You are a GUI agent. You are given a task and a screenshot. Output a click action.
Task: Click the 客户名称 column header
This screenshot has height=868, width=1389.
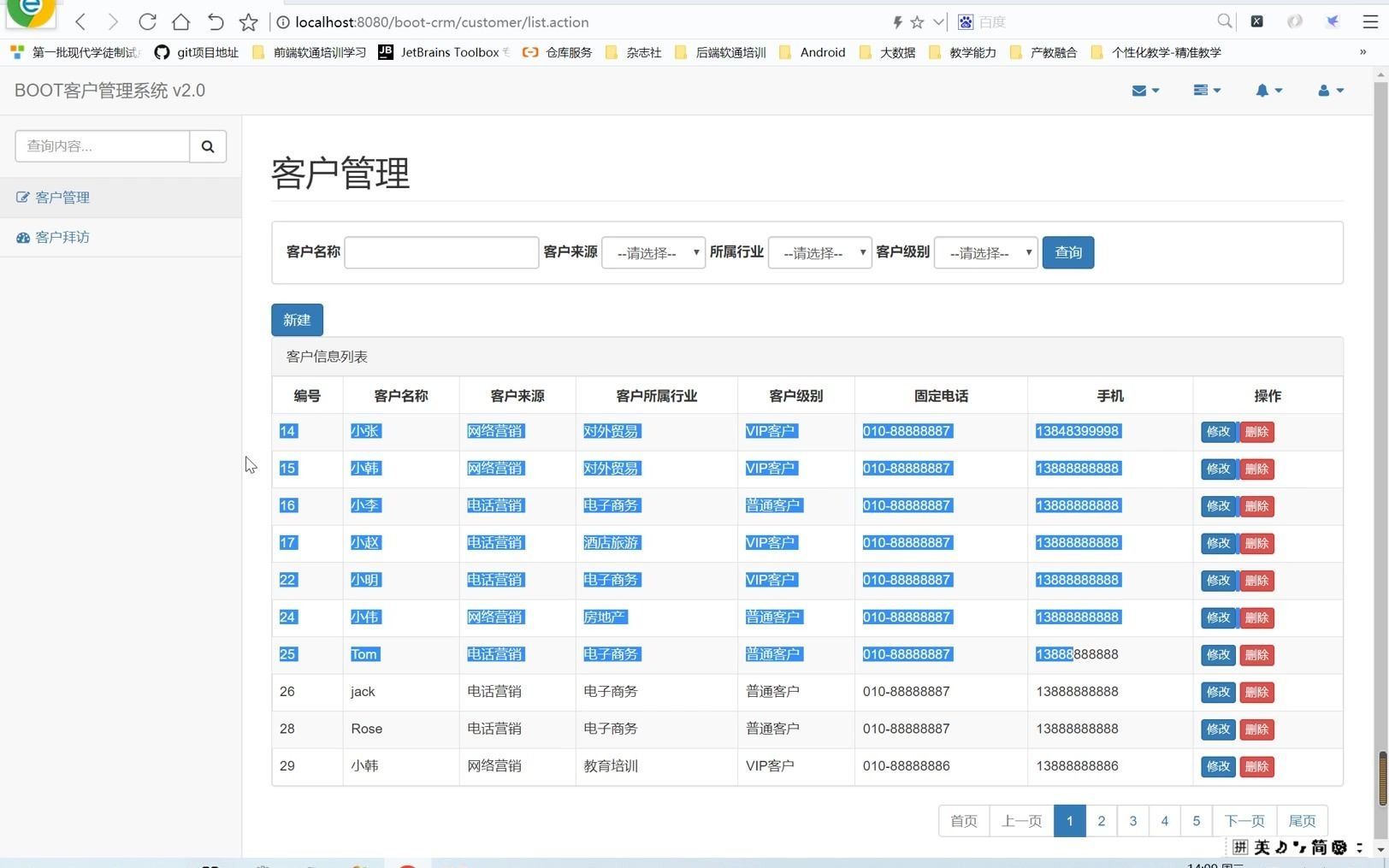pos(401,396)
